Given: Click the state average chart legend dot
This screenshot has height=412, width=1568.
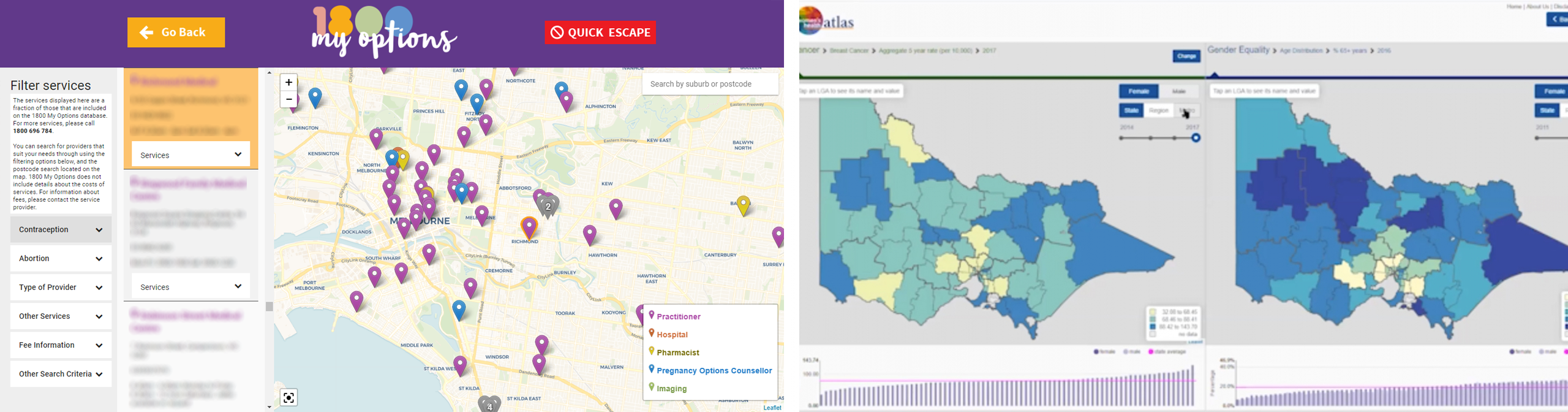Looking at the screenshot, I should pos(1151,352).
